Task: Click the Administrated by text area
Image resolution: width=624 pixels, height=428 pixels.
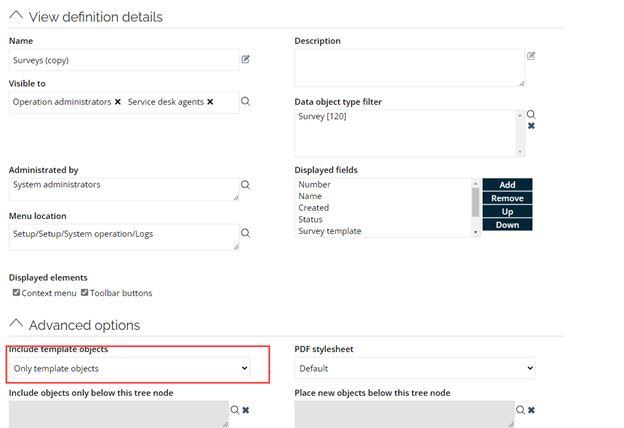Action: pyautogui.click(x=124, y=190)
